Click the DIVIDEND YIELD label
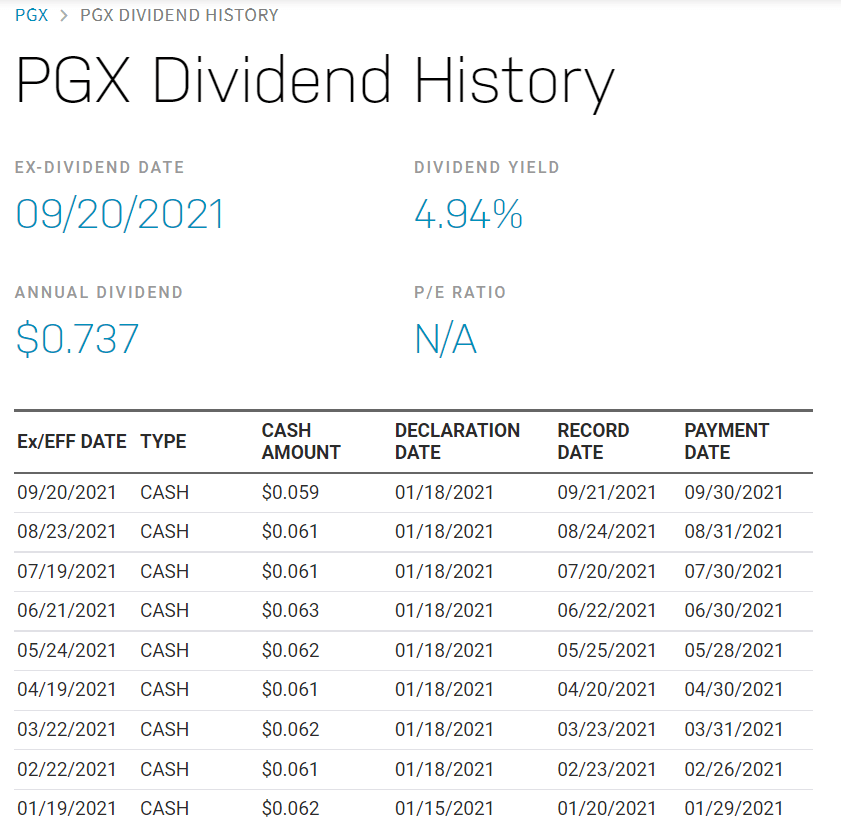 [486, 167]
